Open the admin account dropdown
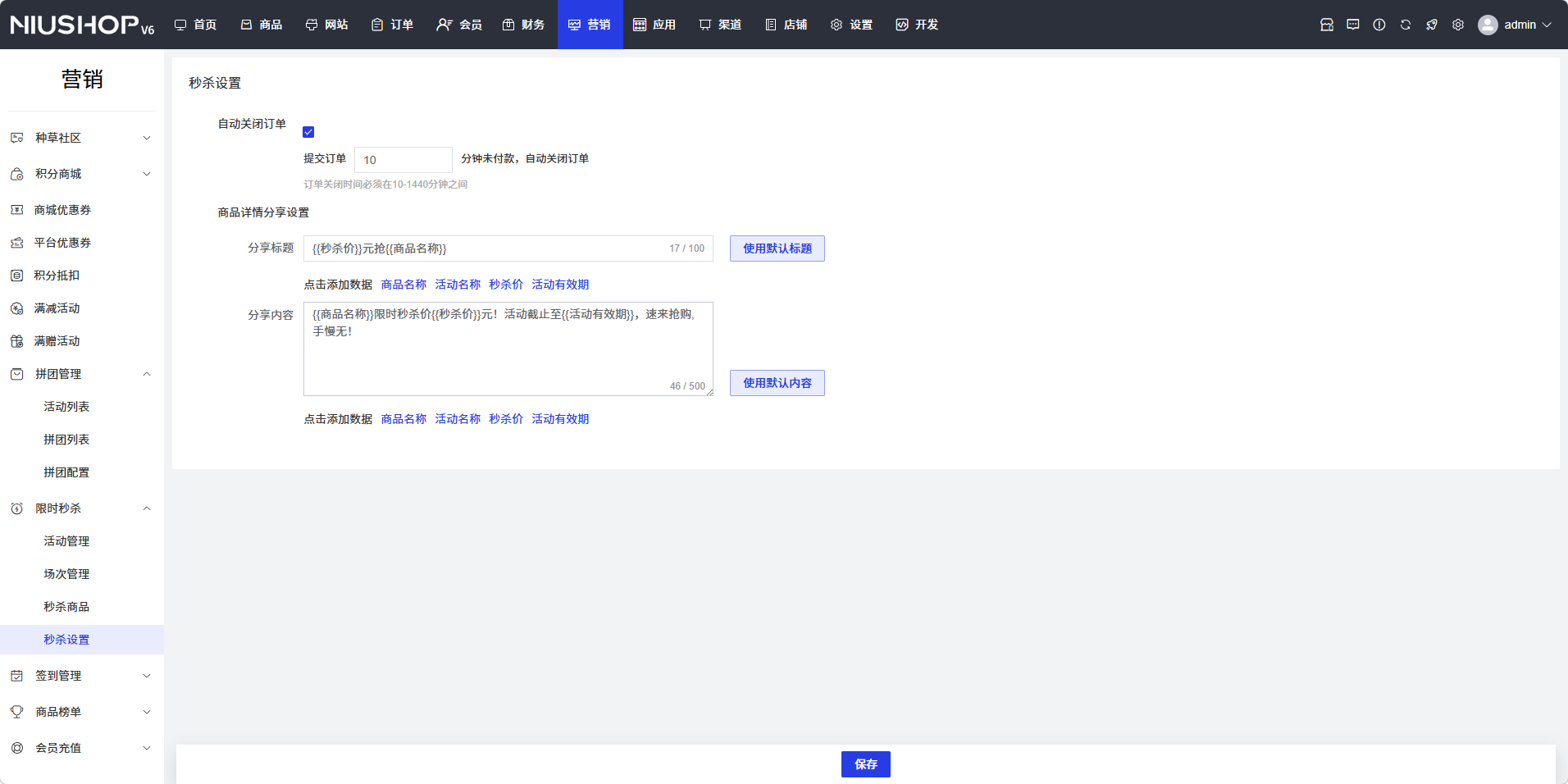This screenshot has width=1568, height=784. [x=1515, y=25]
